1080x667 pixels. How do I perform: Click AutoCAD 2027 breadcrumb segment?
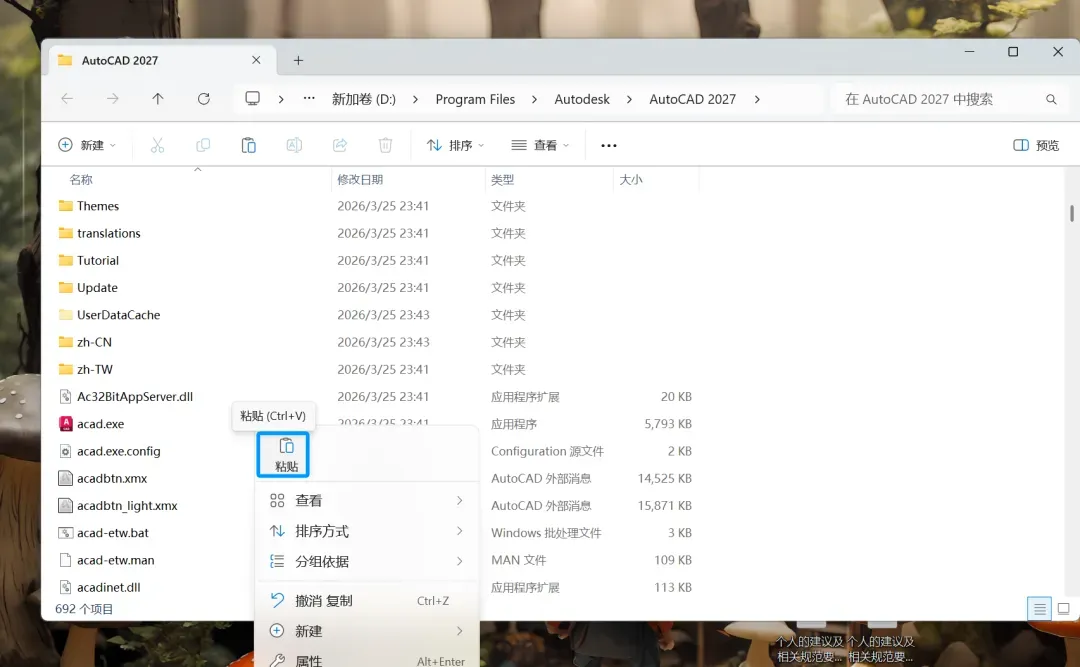pos(692,99)
